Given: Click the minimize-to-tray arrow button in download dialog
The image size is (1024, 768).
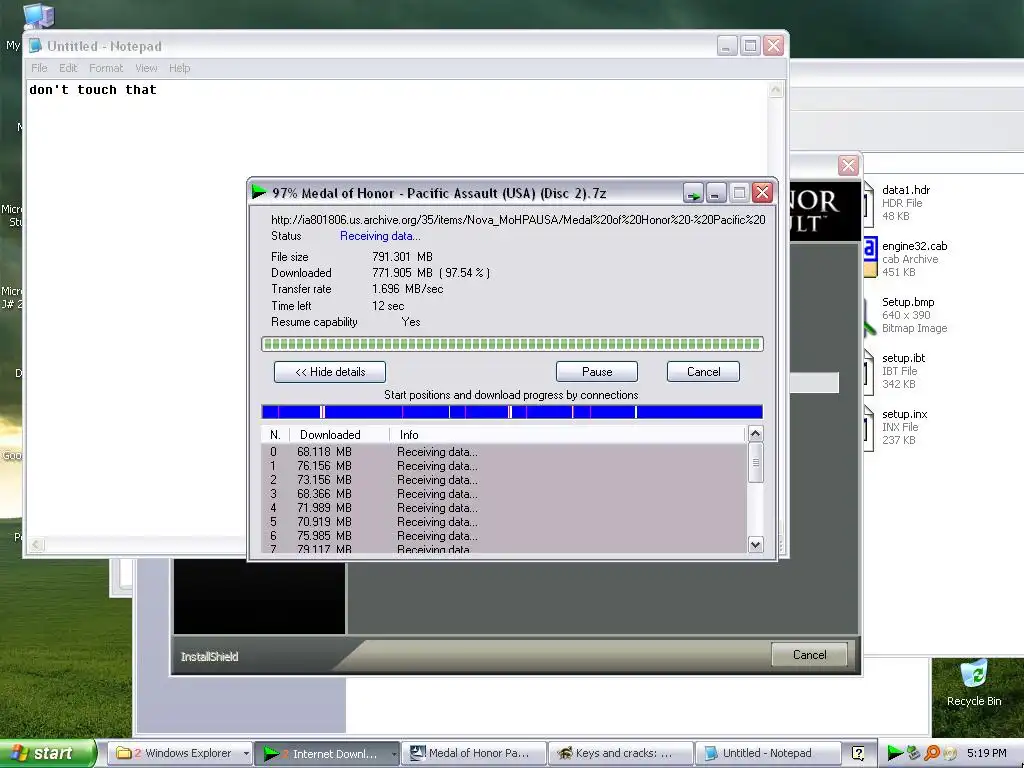Looking at the screenshot, I should pos(693,193).
